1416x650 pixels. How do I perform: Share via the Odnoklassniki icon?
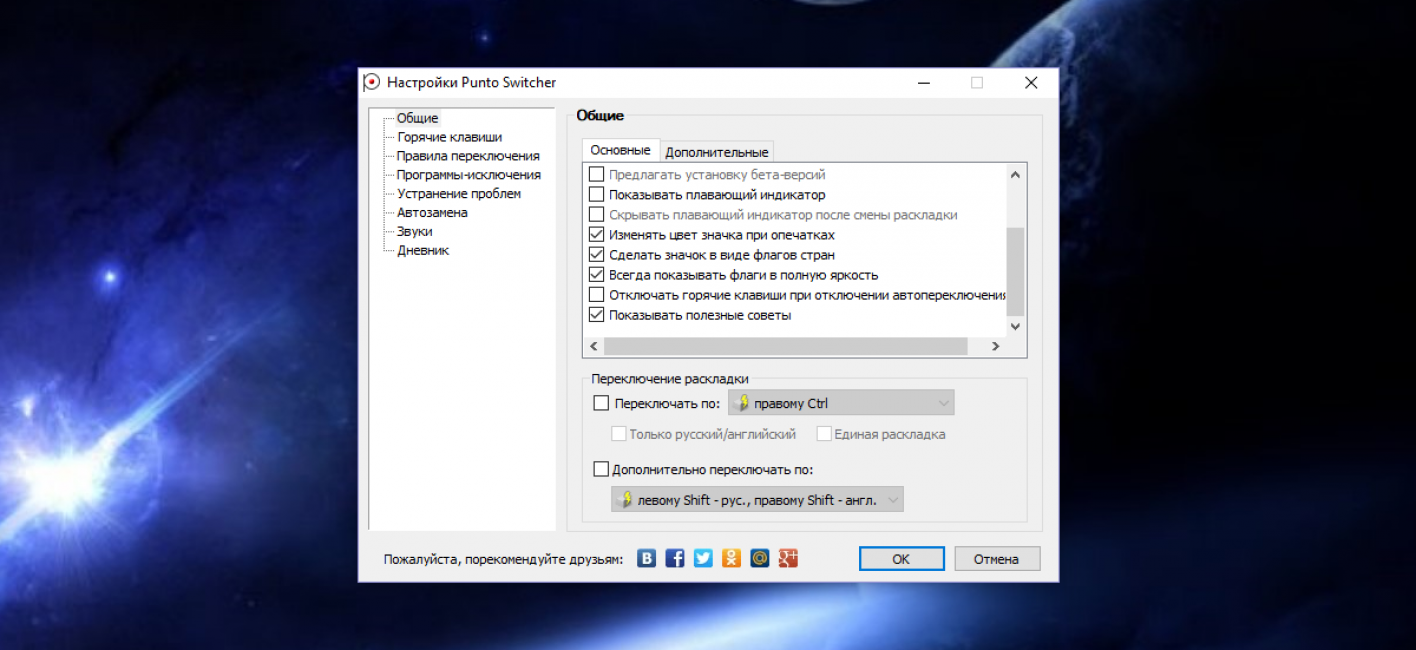click(x=732, y=558)
